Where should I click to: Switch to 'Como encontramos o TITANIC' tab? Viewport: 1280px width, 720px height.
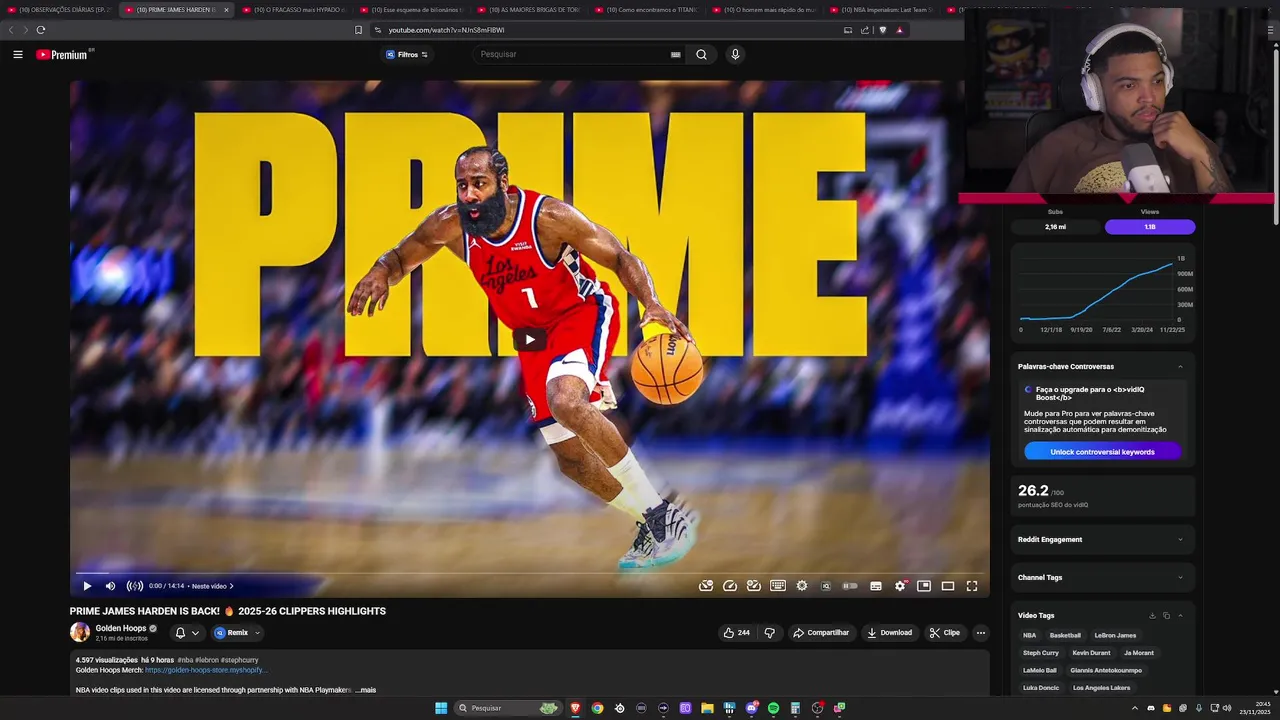coord(646,10)
